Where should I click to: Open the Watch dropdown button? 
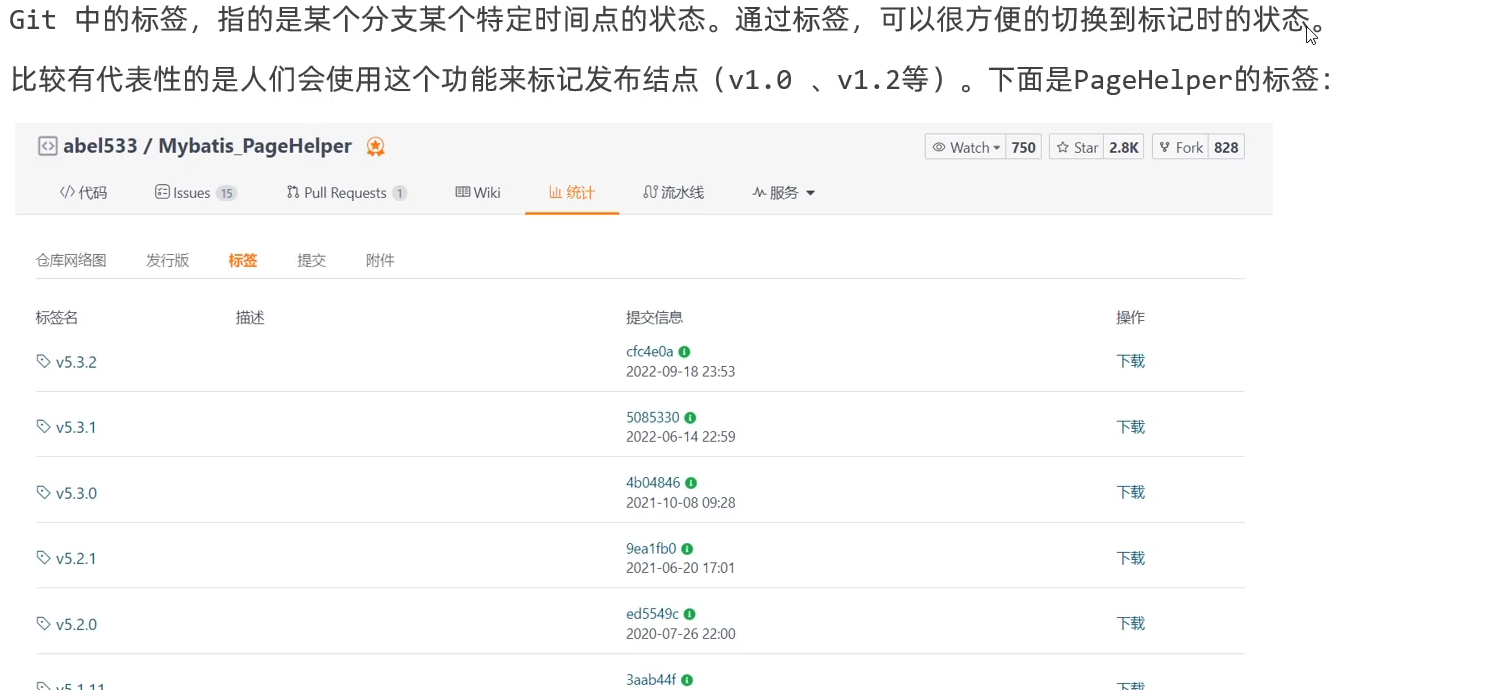965,147
